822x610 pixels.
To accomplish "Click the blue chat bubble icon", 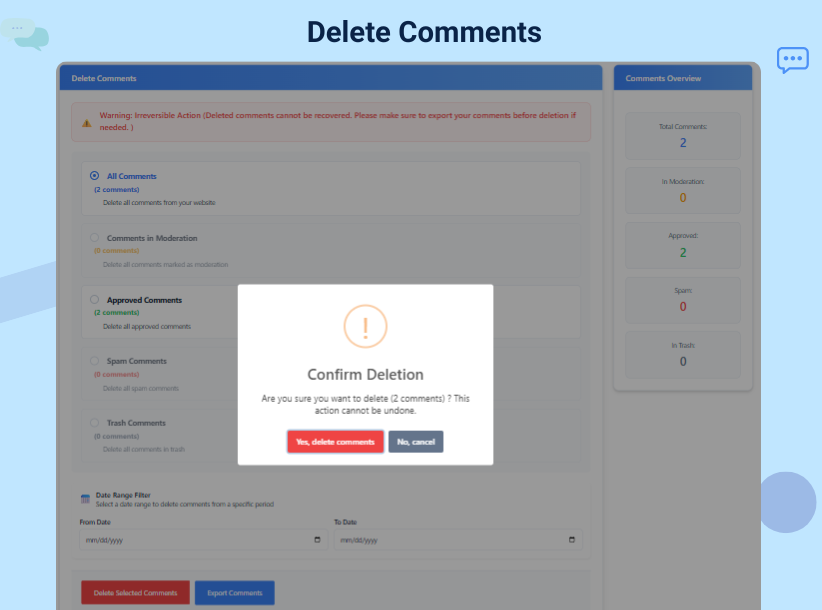I will (x=793, y=60).
